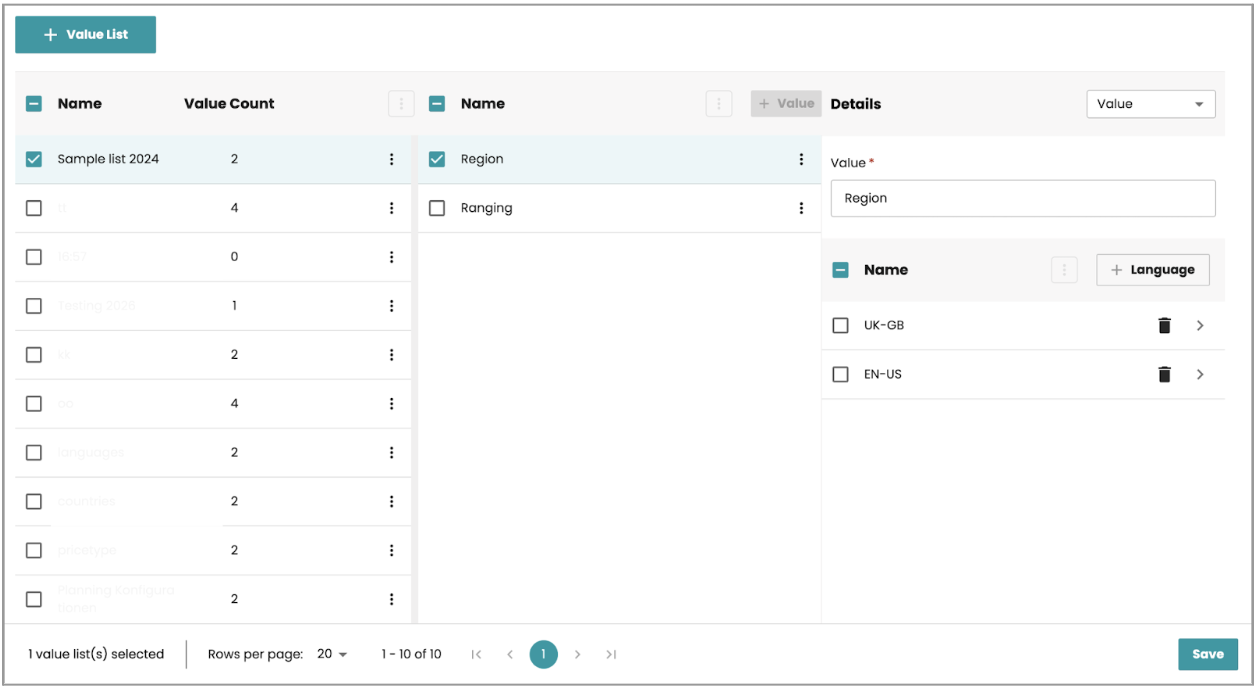
Task: Expand the EN-US language row chevron
Action: coord(1200,375)
